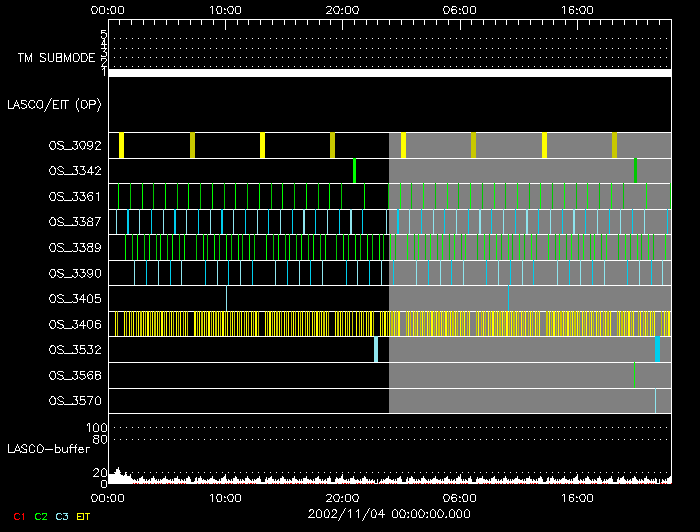Click the first cyan marker in OS_3532 row
This screenshot has height=532, width=700.
(x=376, y=349)
